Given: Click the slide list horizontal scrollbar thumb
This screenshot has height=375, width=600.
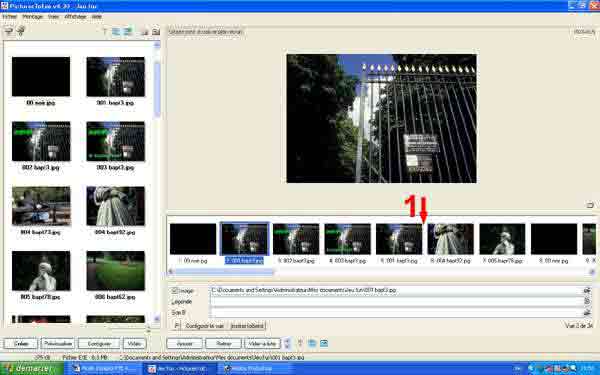Looking at the screenshot, I should 224,272.
